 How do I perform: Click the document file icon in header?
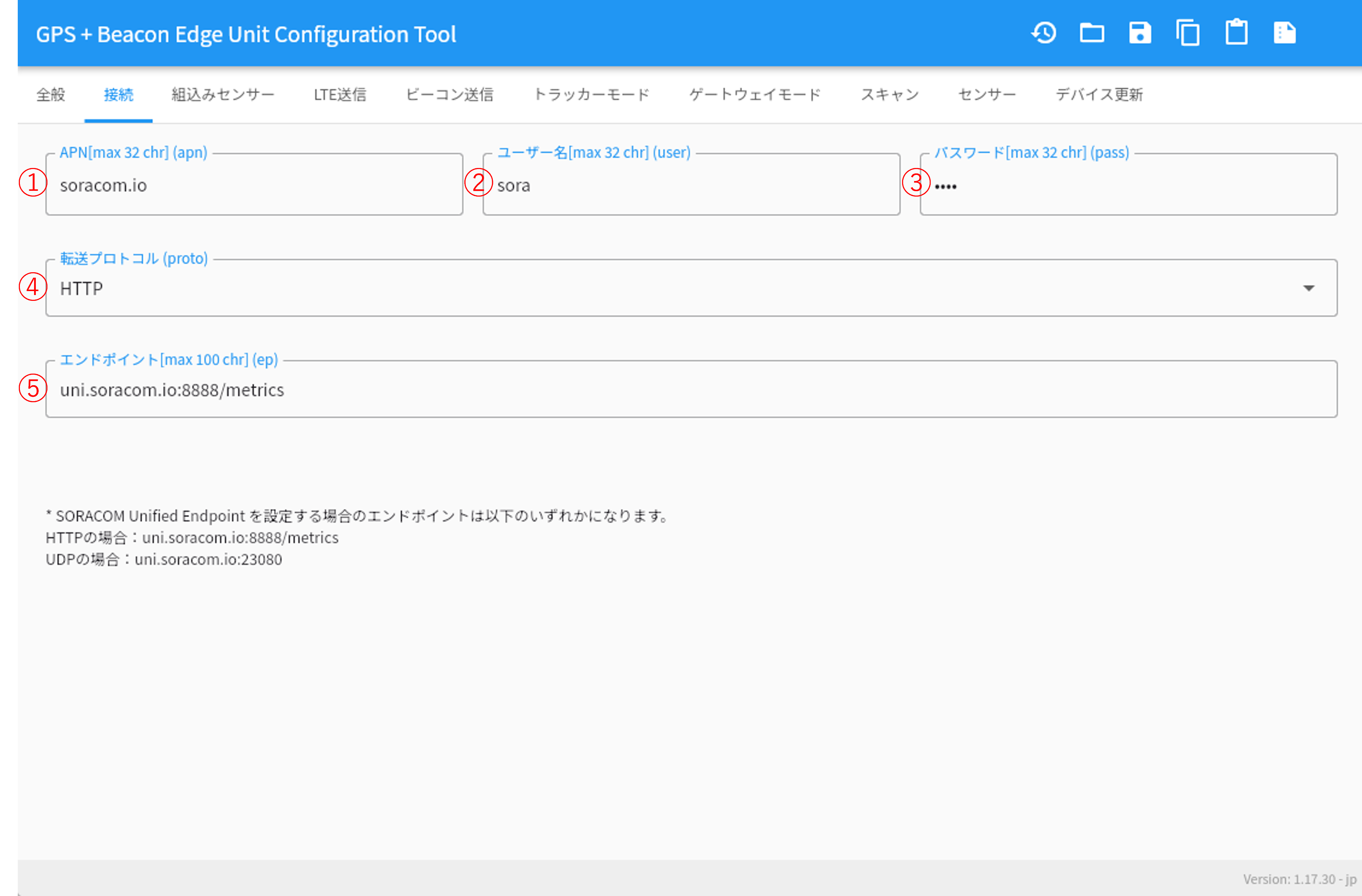[1285, 33]
